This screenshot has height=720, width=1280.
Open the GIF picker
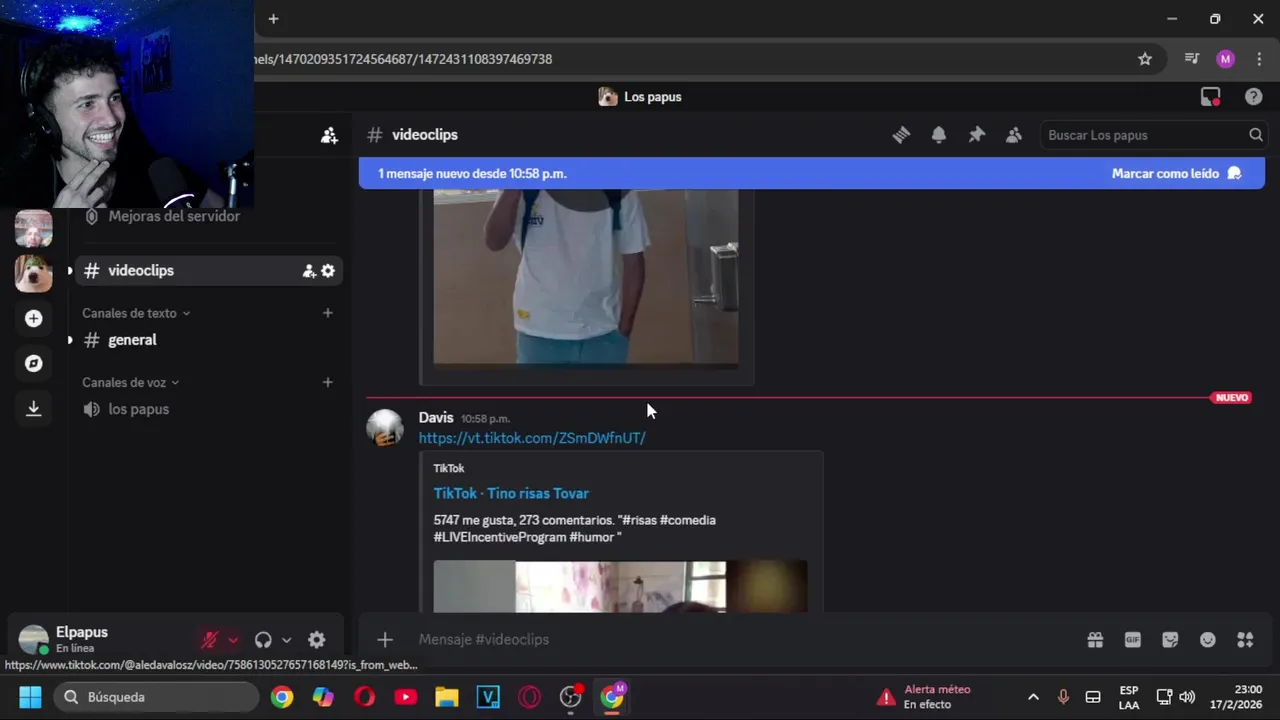1133,640
